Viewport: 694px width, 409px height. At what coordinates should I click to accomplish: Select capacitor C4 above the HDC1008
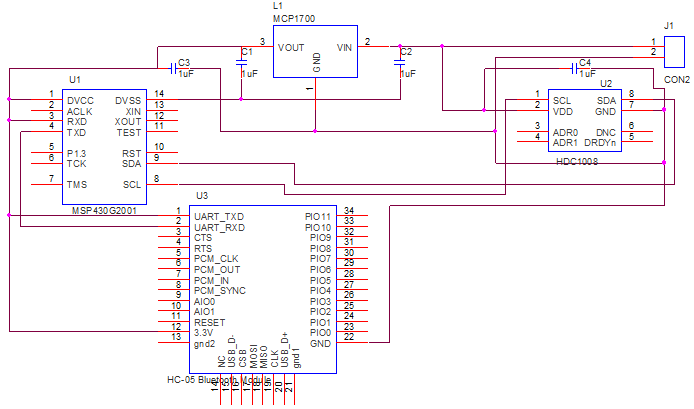pos(574,68)
